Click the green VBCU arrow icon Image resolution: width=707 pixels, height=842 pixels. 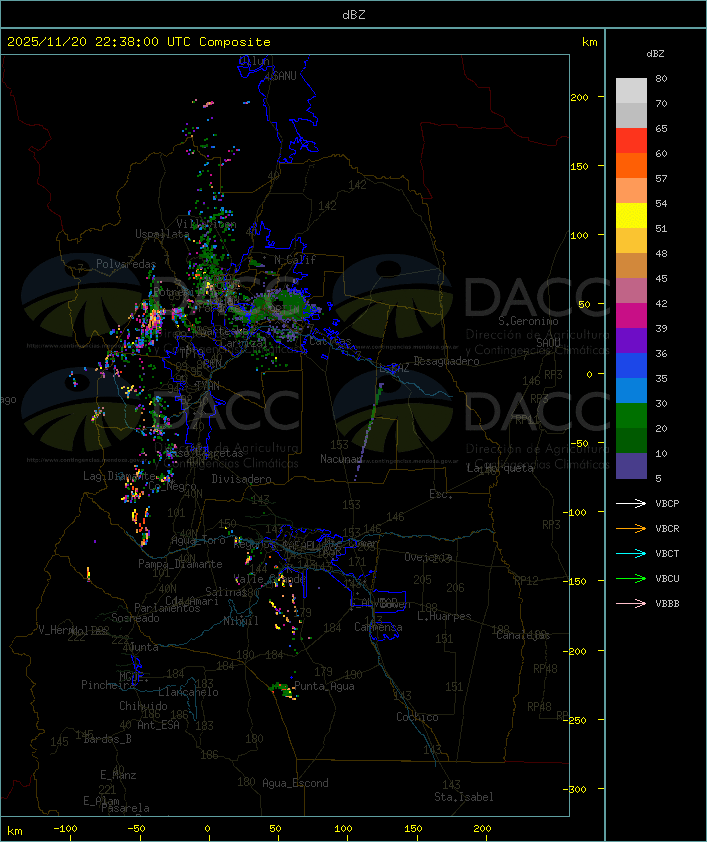click(631, 578)
